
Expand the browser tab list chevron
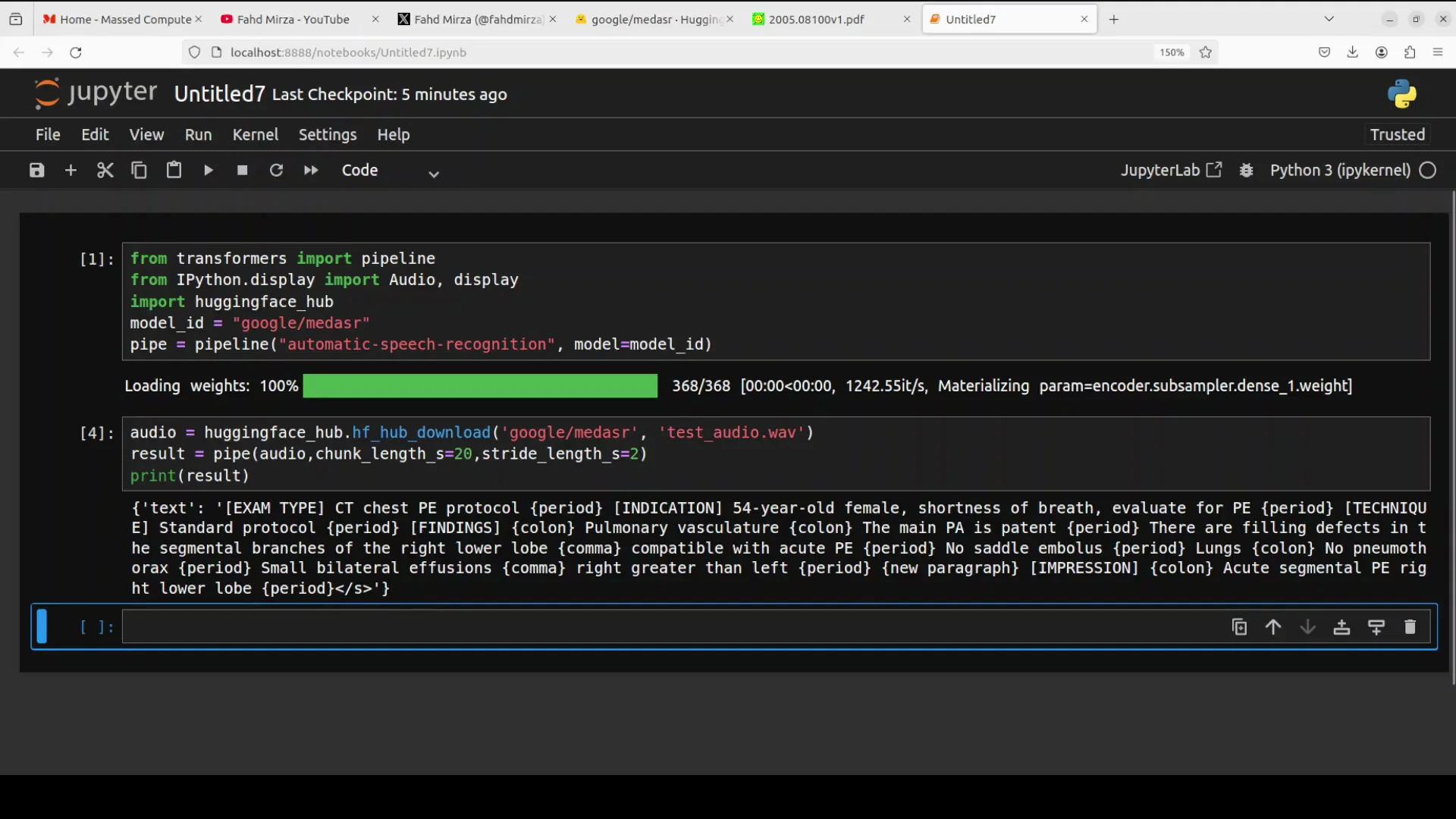(1329, 19)
